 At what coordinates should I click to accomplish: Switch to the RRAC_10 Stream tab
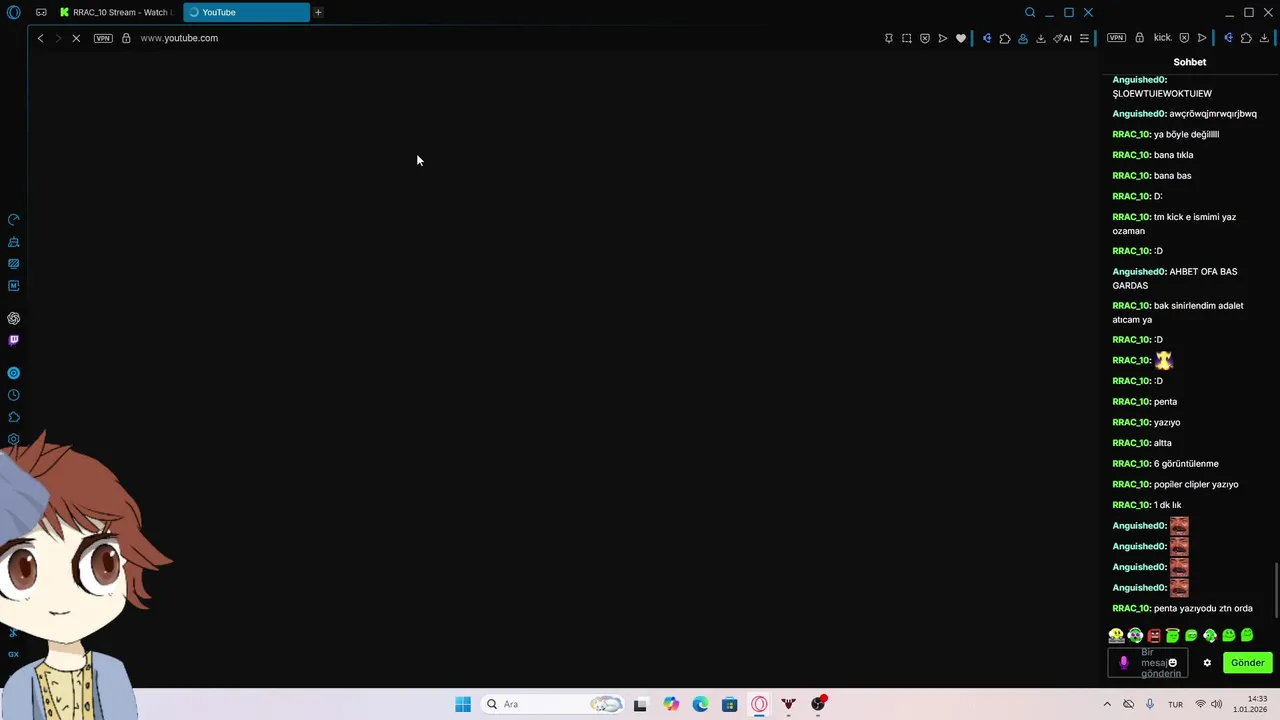tap(116, 12)
